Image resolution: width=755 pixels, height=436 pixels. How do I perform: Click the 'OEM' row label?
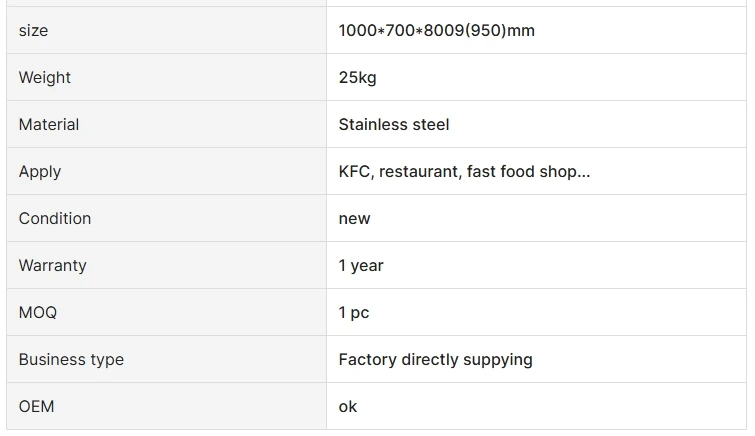pos(37,407)
